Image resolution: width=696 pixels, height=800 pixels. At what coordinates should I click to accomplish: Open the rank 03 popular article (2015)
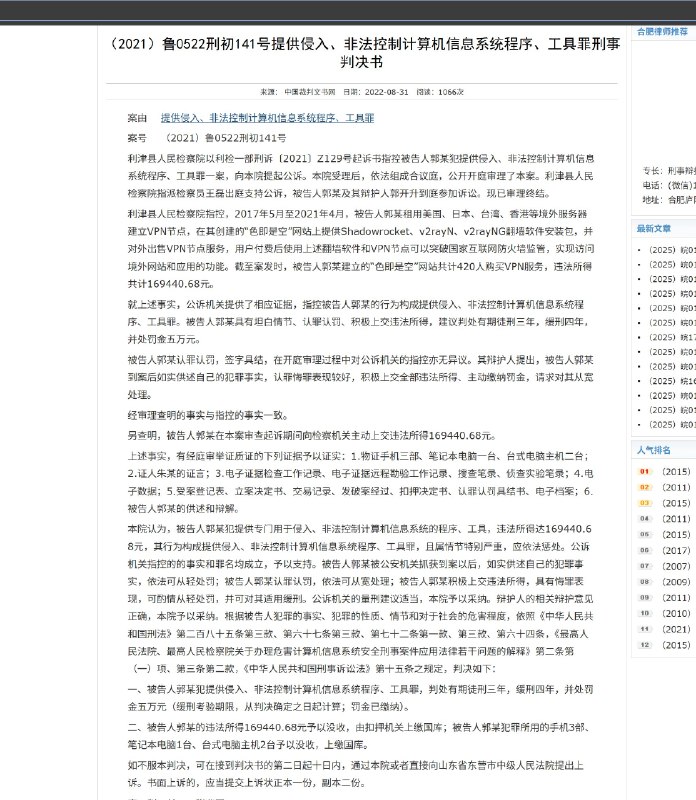tap(676, 504)
